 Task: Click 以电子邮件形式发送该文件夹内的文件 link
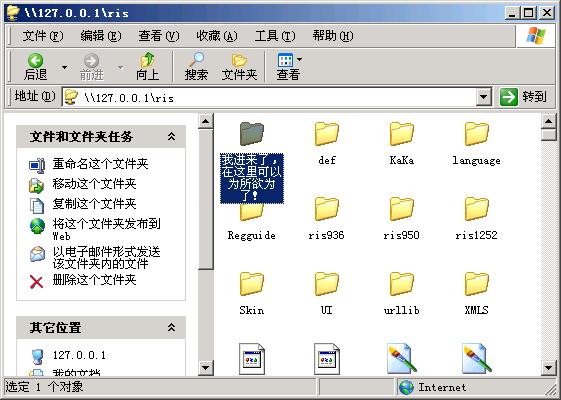coord(106,258)
